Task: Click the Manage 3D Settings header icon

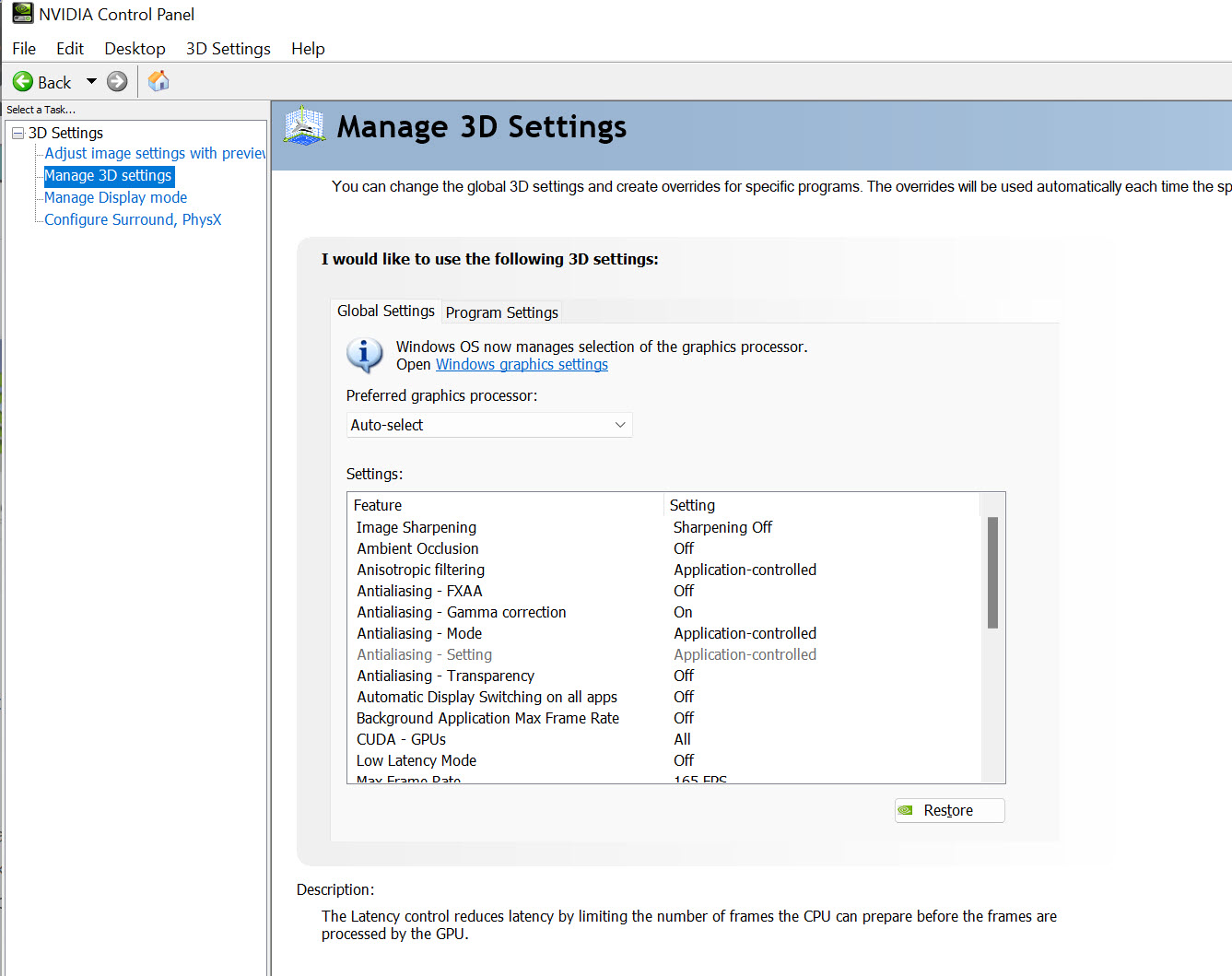Action: tap(304, 126)
